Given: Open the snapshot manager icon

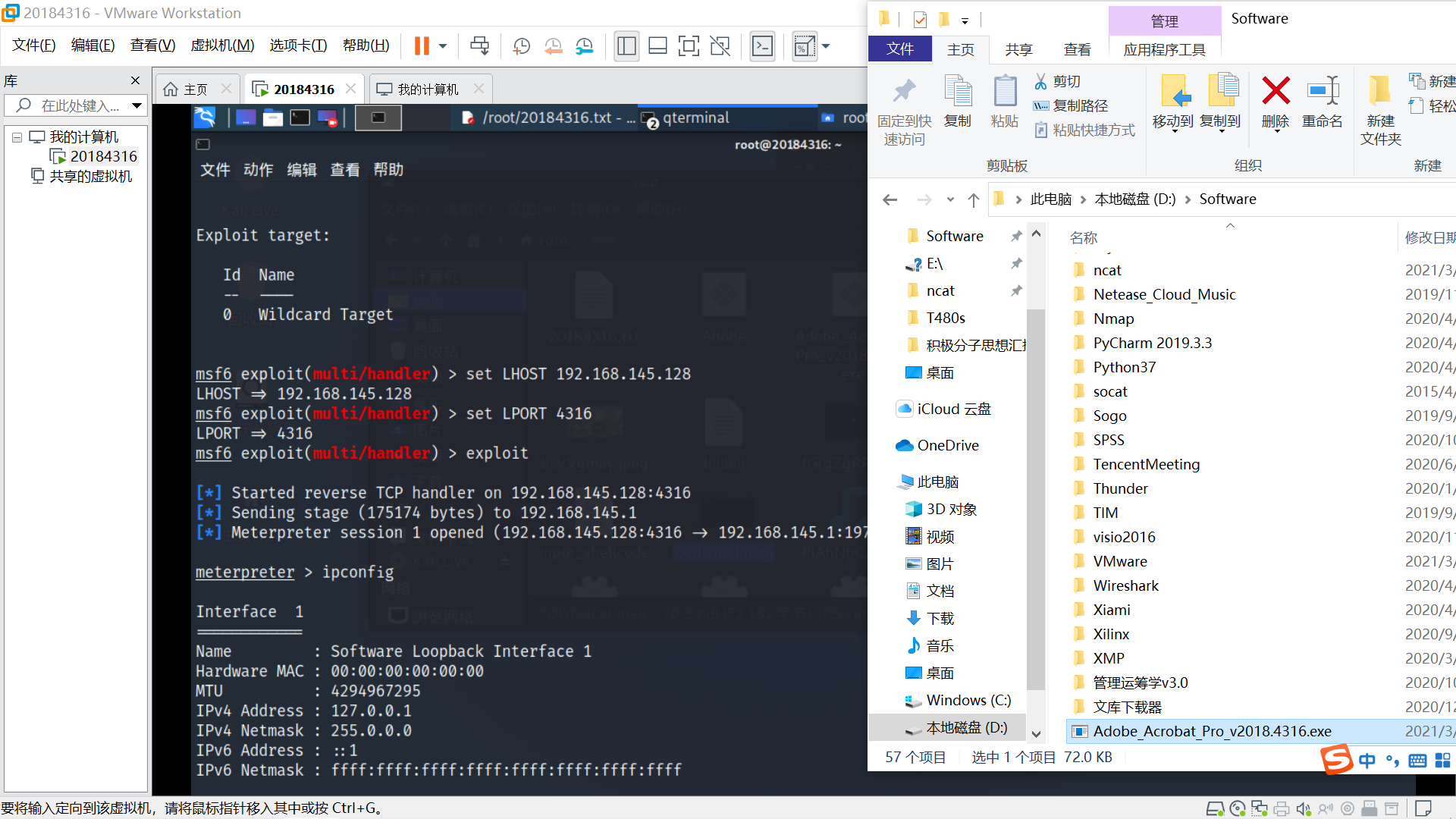Looking at the screenshot, I should click(584, 46).
